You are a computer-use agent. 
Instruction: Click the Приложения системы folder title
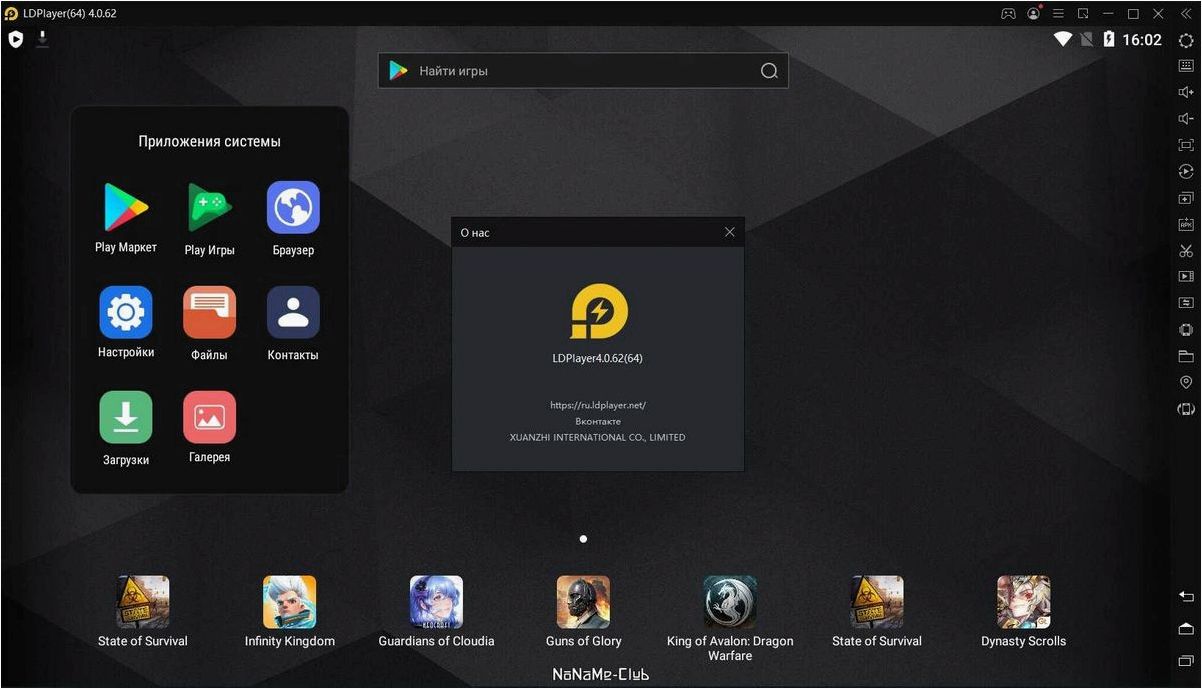pos(209,141)
